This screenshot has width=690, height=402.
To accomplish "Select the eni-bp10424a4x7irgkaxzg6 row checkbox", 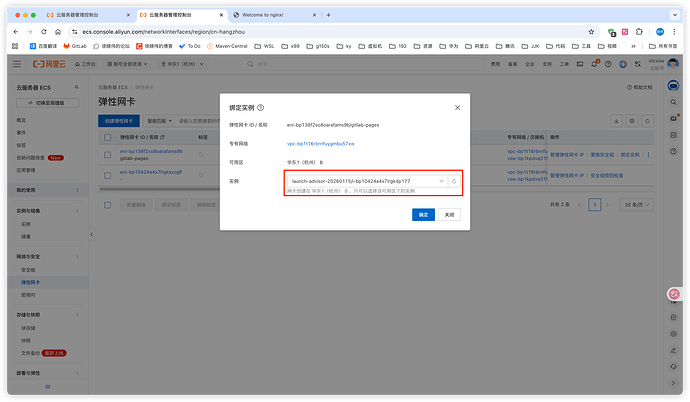I will (x=109, y=174).
